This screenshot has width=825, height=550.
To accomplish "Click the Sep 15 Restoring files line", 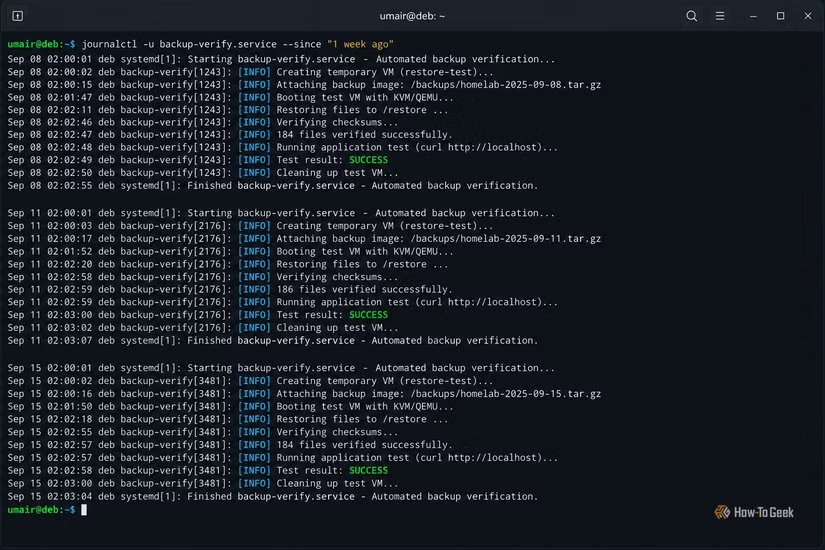I will 228,419.
